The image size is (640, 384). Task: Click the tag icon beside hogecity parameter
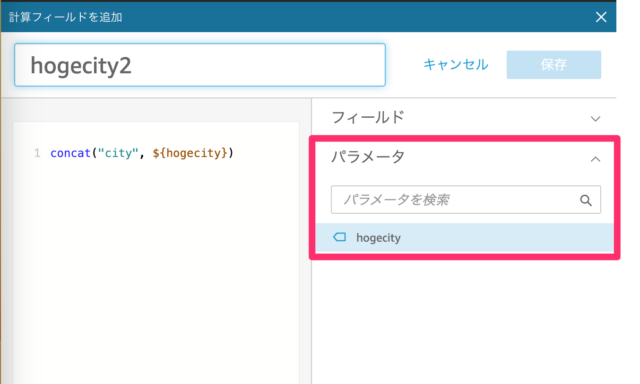click(340, 237)
